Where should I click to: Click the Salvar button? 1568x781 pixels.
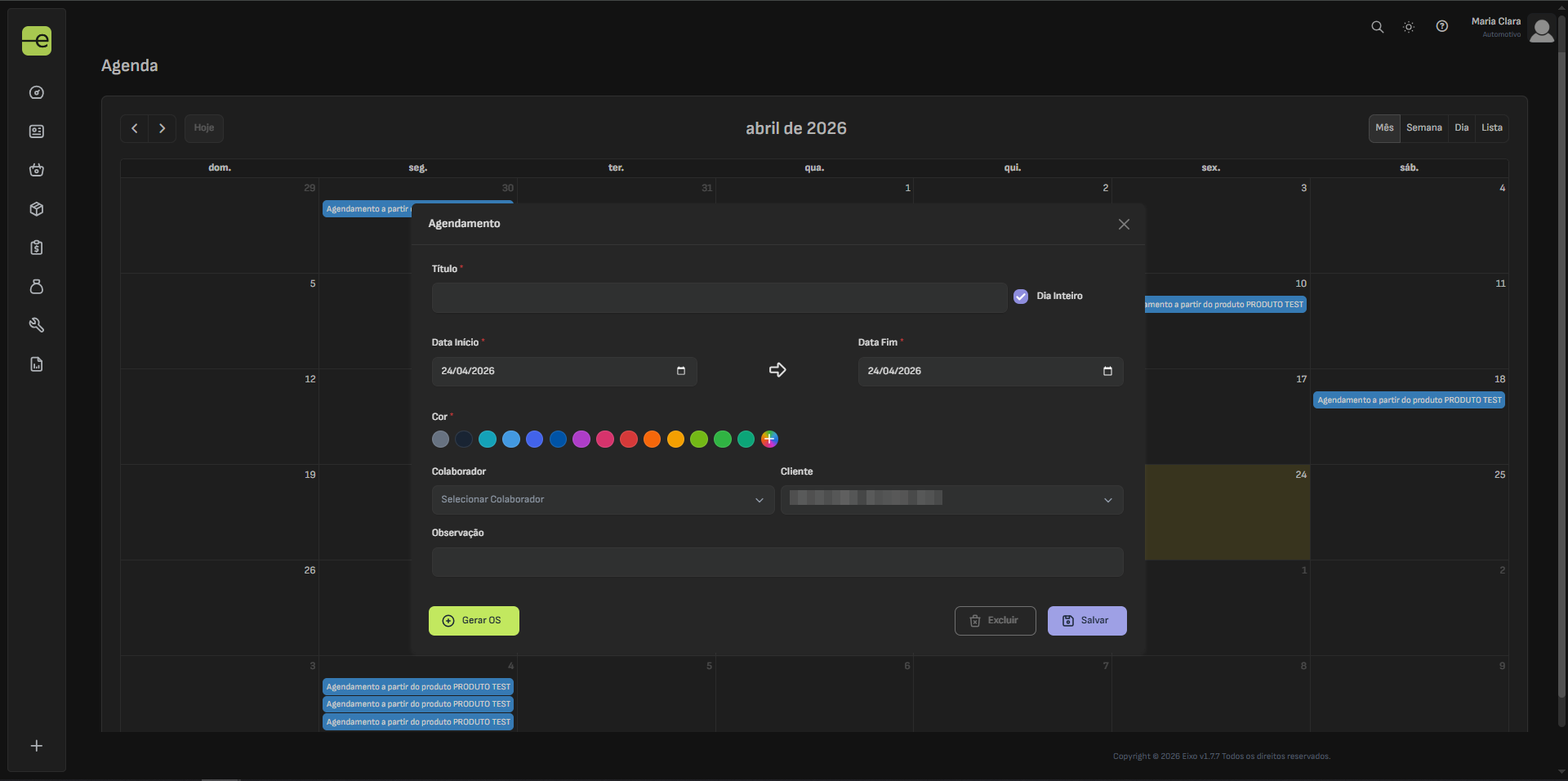(1086, 621)
